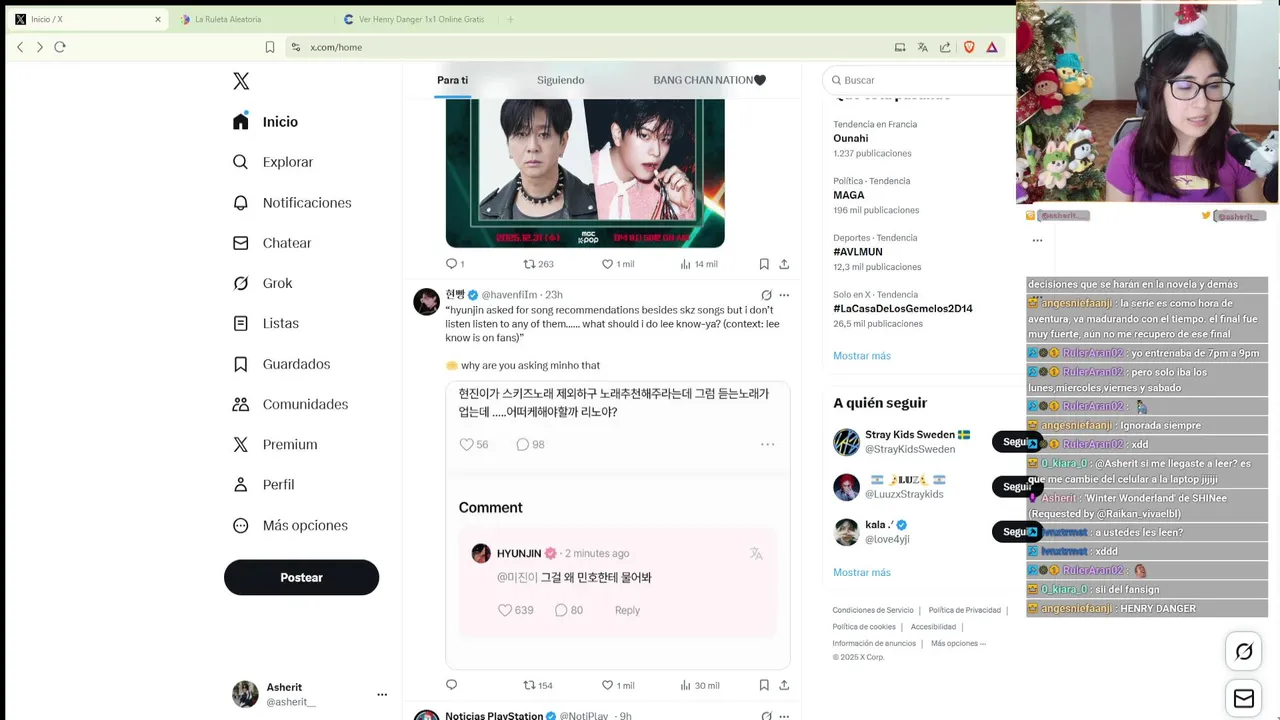1280x720 pixels.
Task: Like the top post with 1 mil likes
Action: (x=618, y=264)
